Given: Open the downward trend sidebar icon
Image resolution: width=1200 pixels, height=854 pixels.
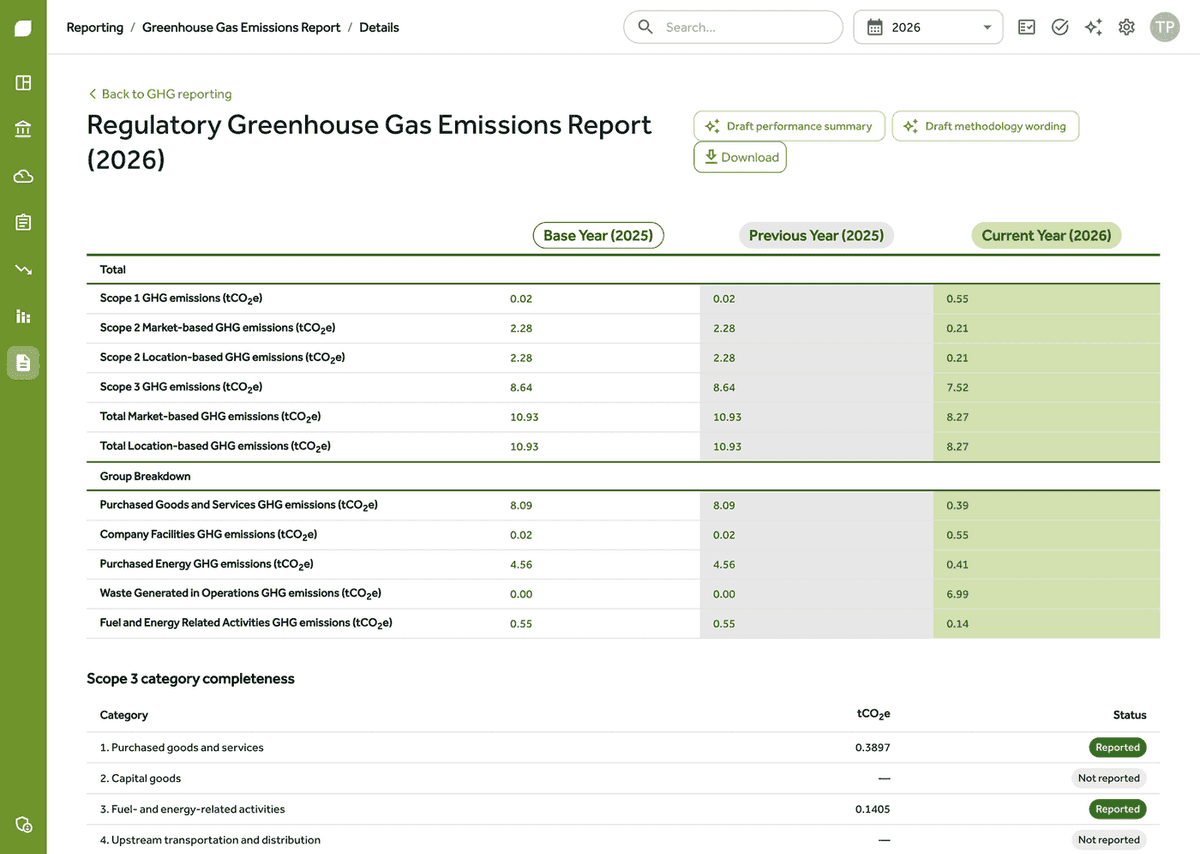Looking at the screenshot, I should pyautogui.click(x=23, y=269).
